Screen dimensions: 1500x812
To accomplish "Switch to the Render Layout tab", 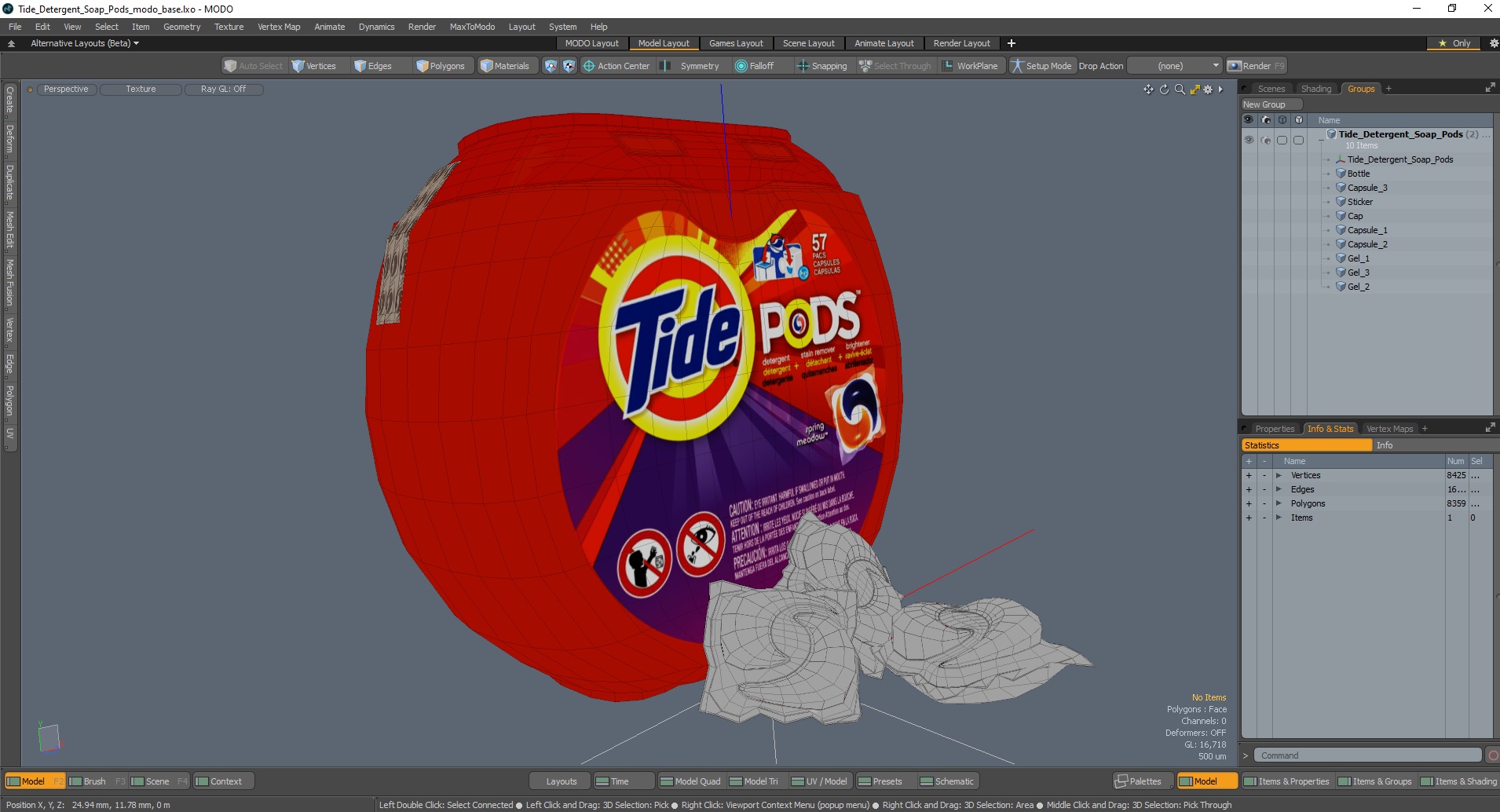I will pos(961,43).
